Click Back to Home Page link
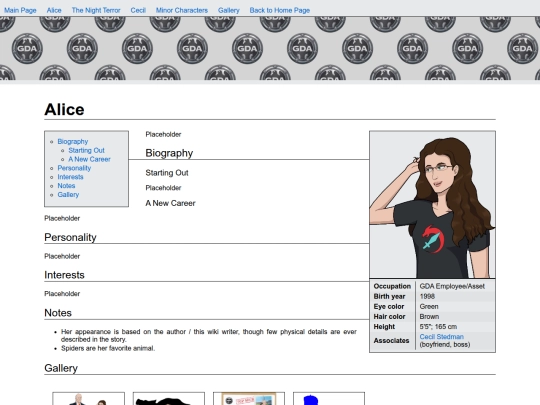Screen dimensions: 540x405 (280, 10)
